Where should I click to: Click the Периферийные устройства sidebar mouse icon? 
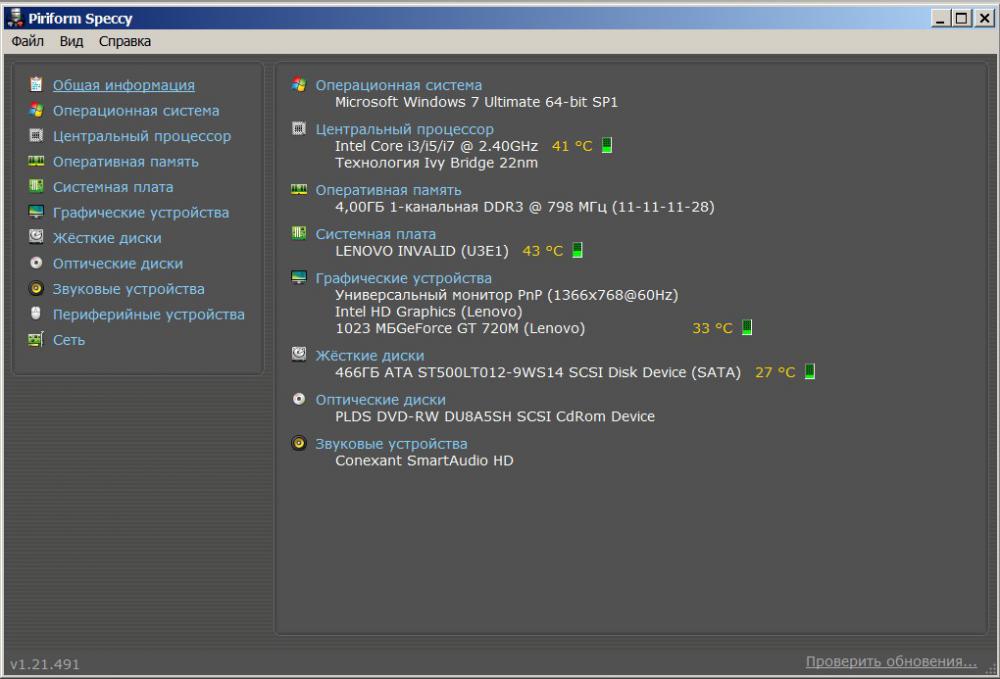point(36,314)
